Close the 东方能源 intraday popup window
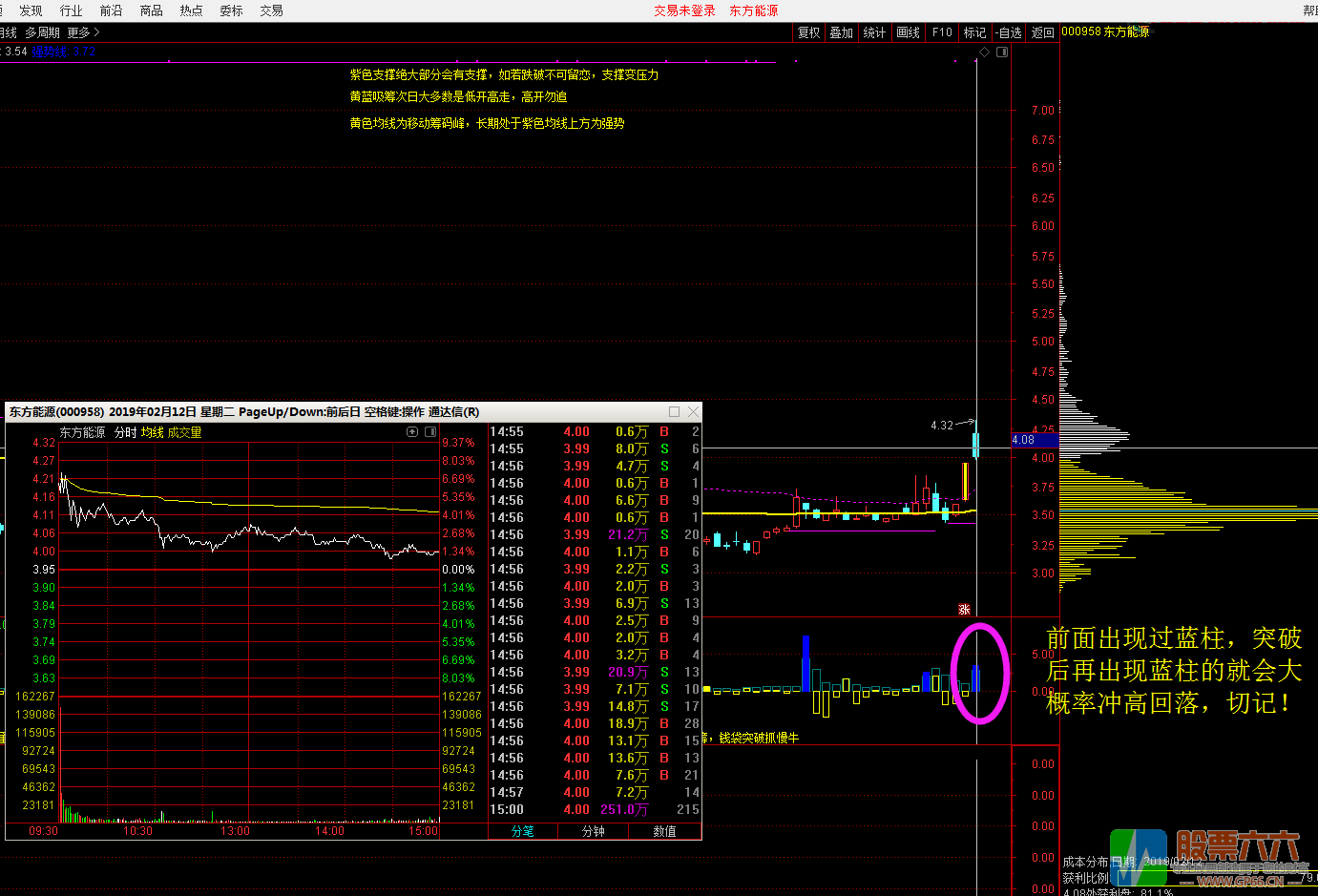The width and height of the screenshot is (1318, 896). pyautogui.click(x=693, y=411)
